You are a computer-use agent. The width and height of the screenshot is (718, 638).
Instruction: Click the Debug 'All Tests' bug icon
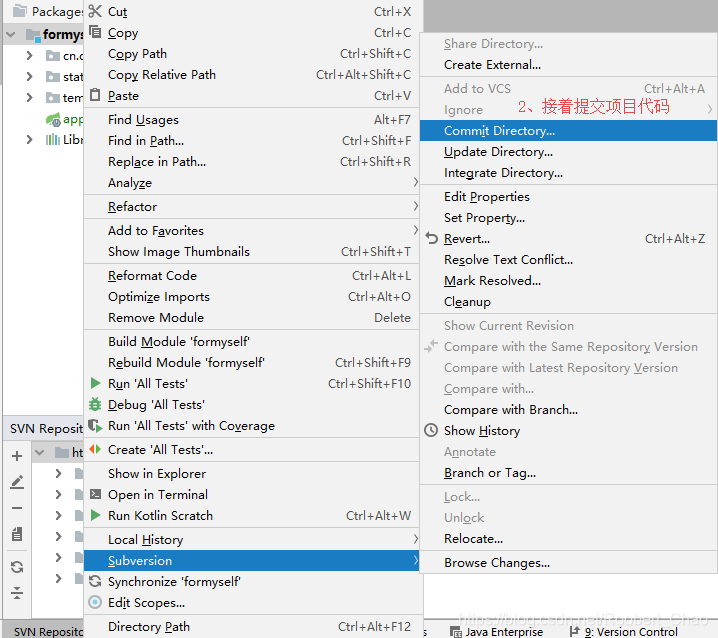click(x=95, y=404)
